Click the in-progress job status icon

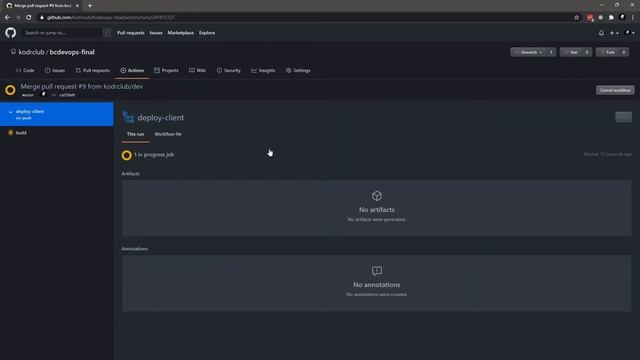click(127, 155)
